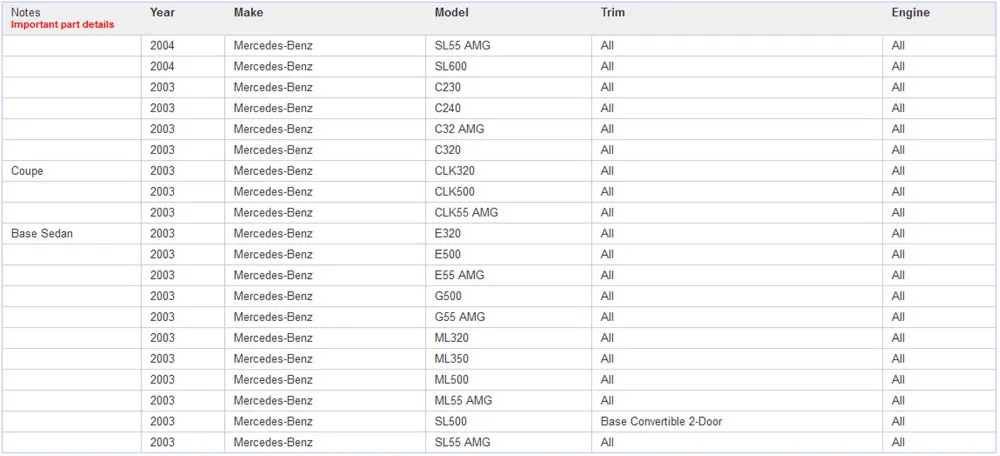Click the Engine 'All' cell in the SL500 row
The height and width of the screenshot is (456, 1000).
coord(898,422)
